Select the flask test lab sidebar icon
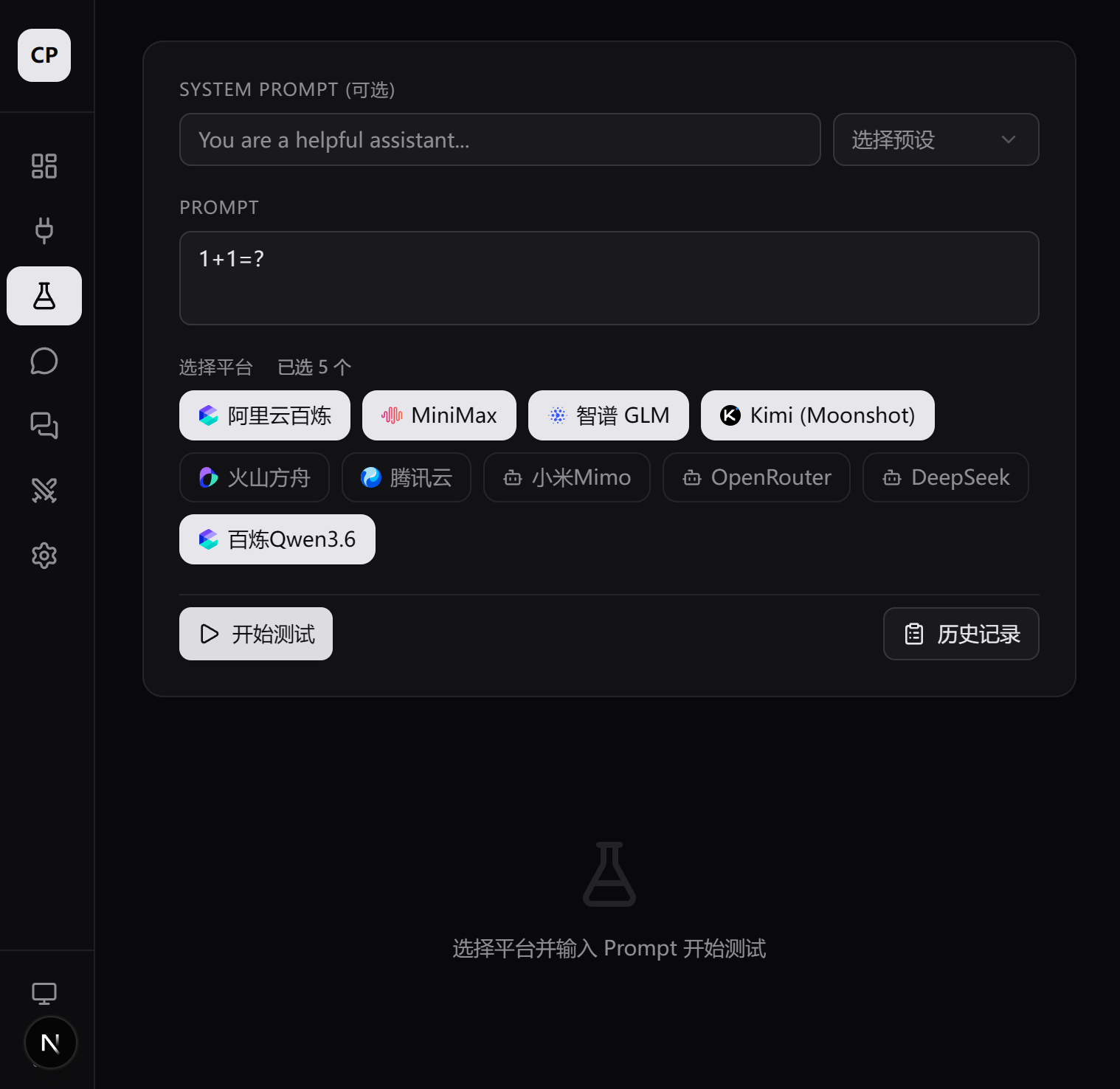This screenshot has width=1120, height=1089. coord(44,296)
